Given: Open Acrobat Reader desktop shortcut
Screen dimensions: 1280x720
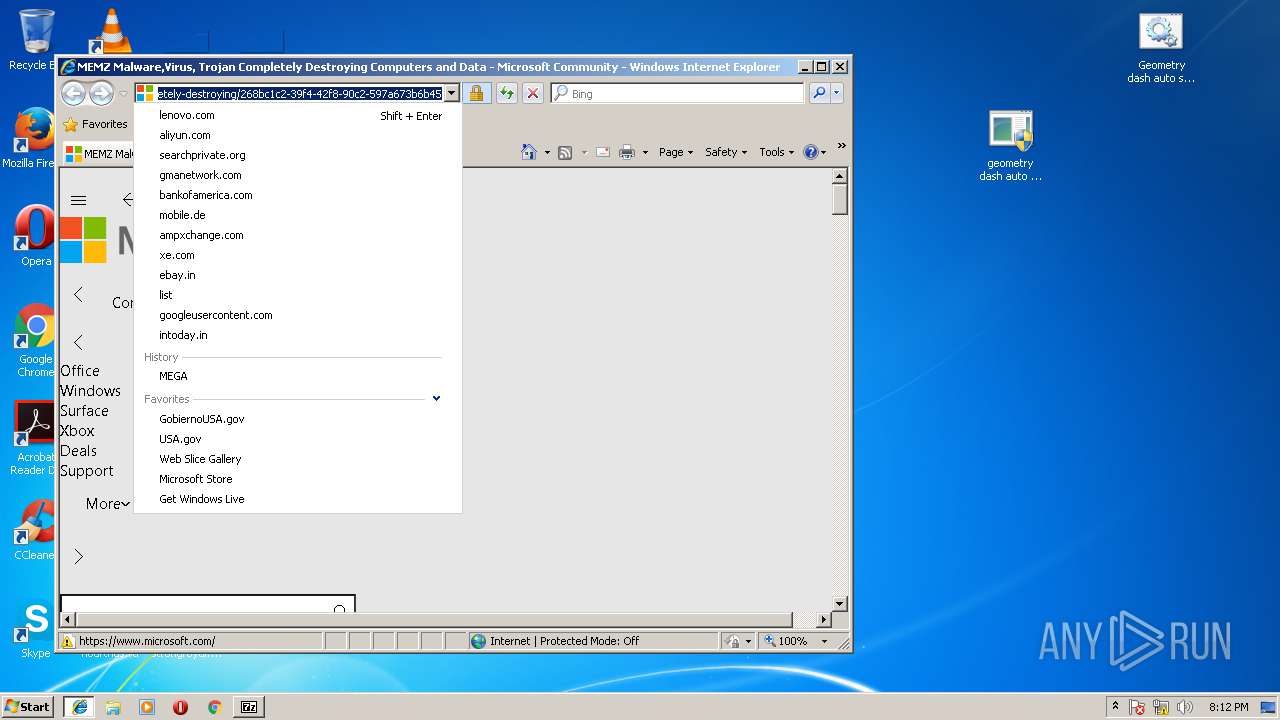Looking at the screenshot, I should point(35,438).
